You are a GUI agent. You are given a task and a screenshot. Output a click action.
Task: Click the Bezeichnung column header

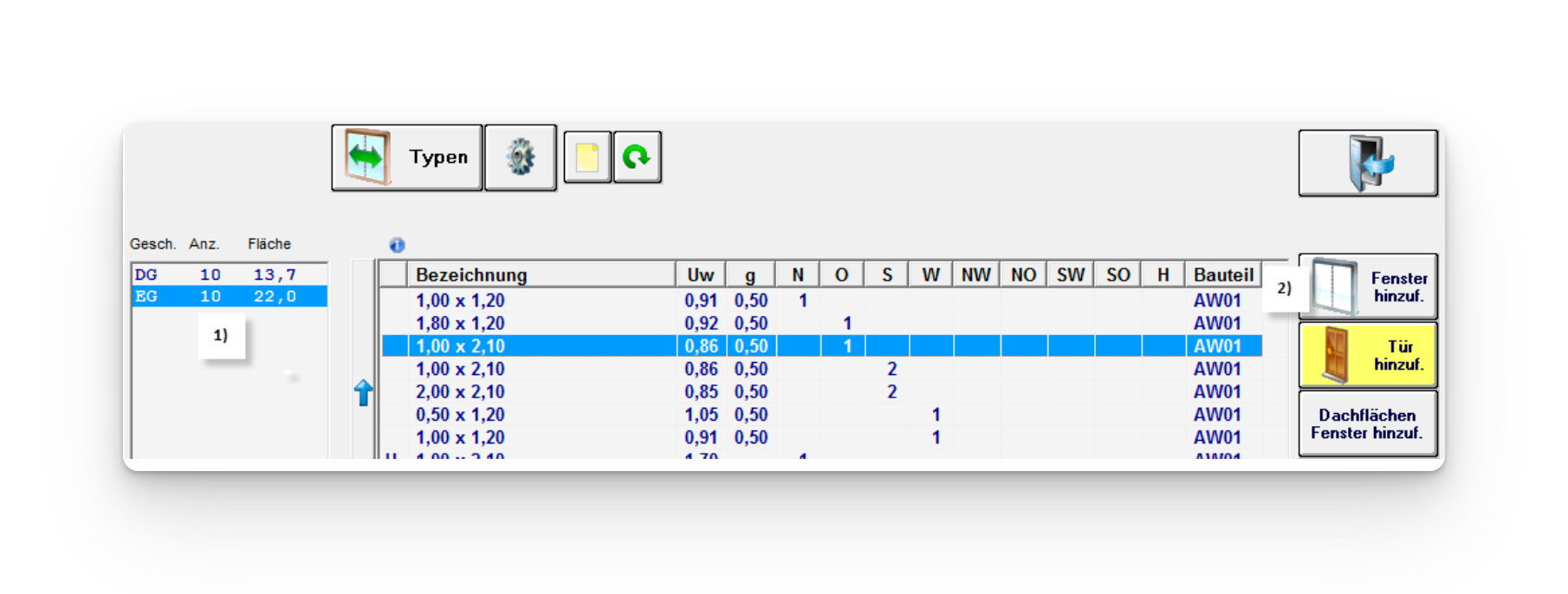pos(541,274)
